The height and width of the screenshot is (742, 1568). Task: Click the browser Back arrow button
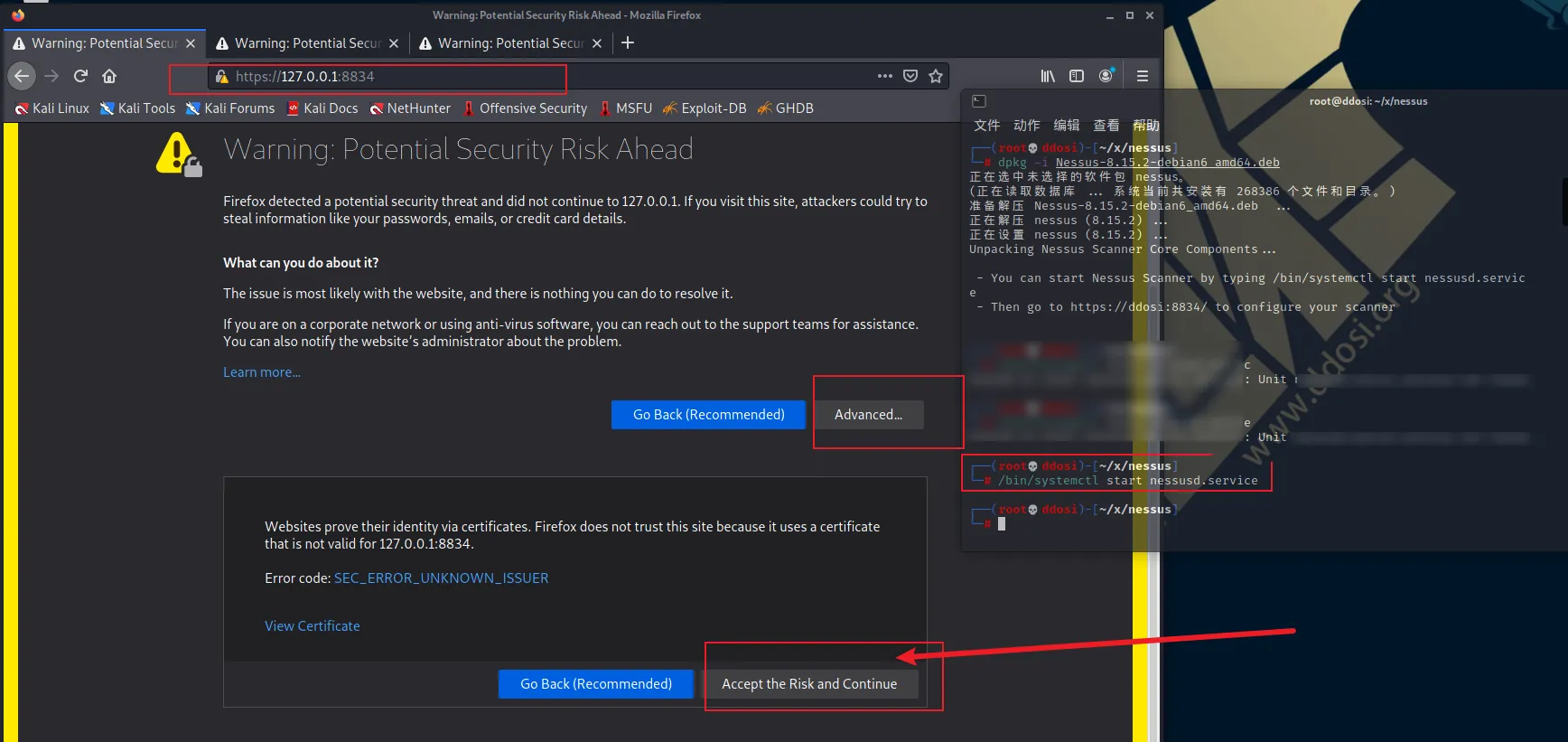22,77
